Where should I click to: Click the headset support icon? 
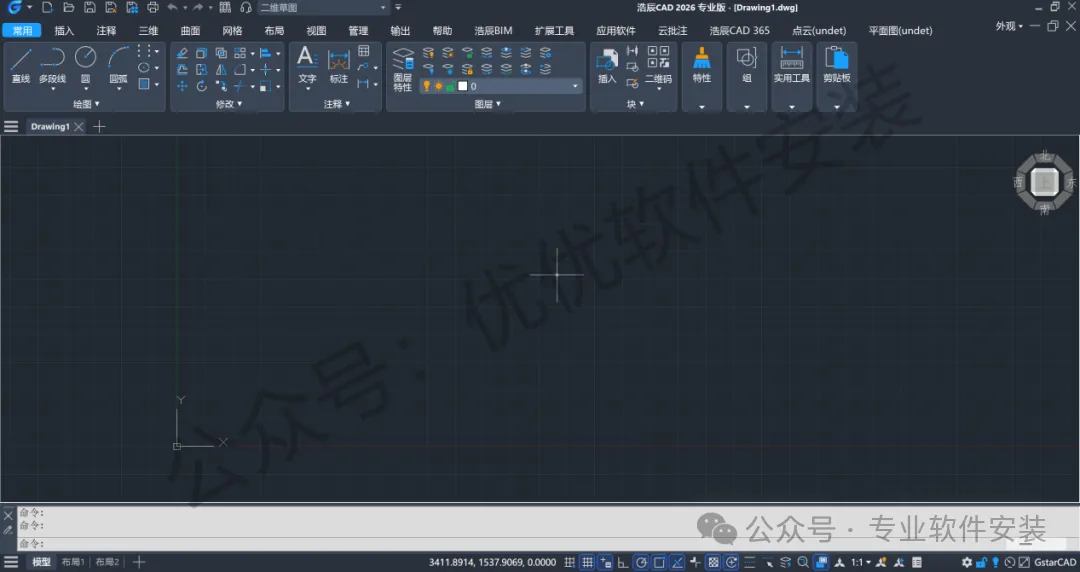pos(246,8)
